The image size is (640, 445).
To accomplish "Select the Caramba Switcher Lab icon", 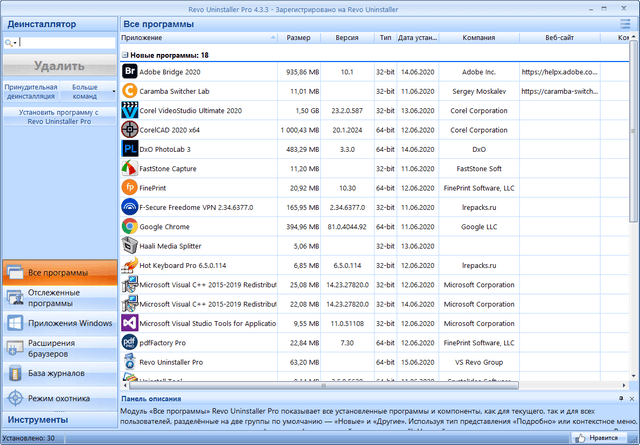I will tap(129, 91).
